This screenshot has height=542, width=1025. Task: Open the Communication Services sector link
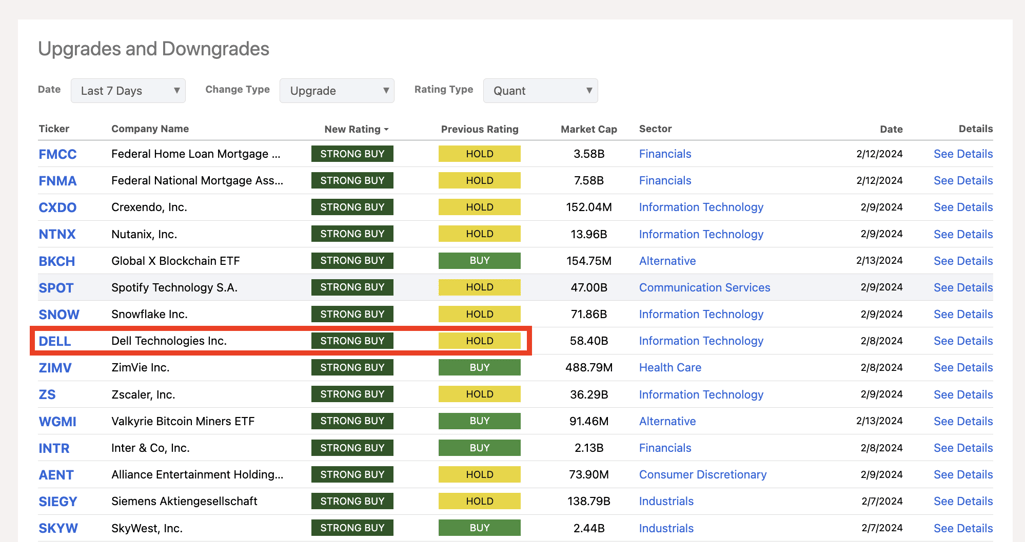(x=704, y=288)
